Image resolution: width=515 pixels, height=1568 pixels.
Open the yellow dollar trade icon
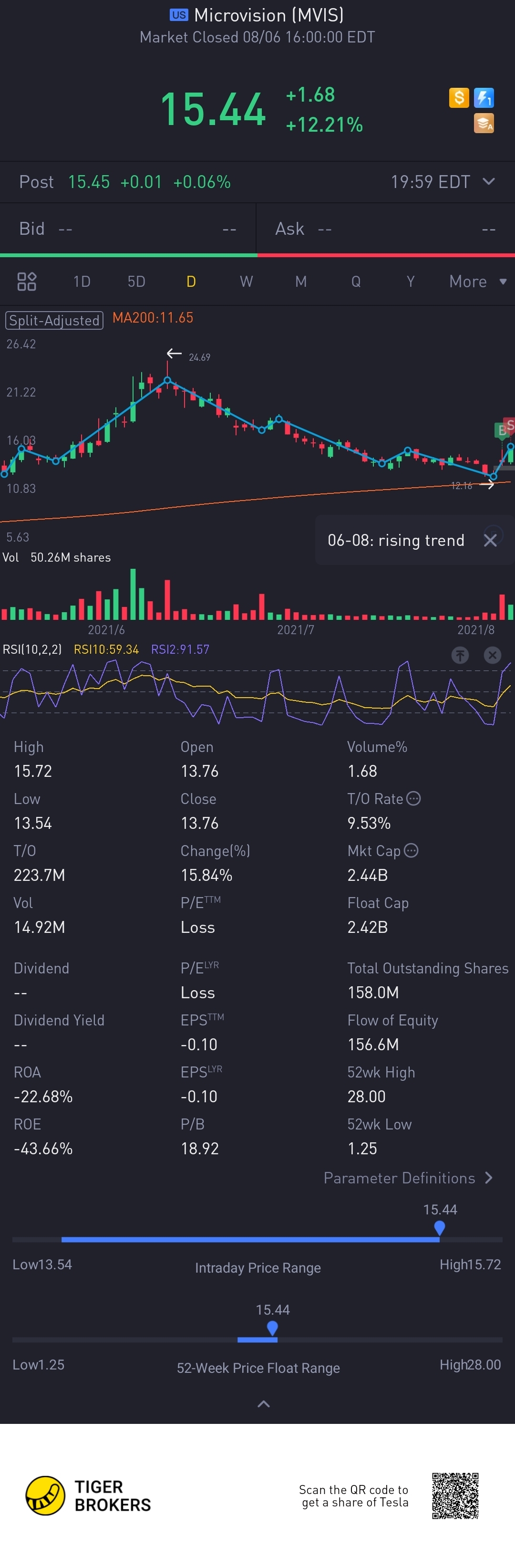tap(459, 97)
